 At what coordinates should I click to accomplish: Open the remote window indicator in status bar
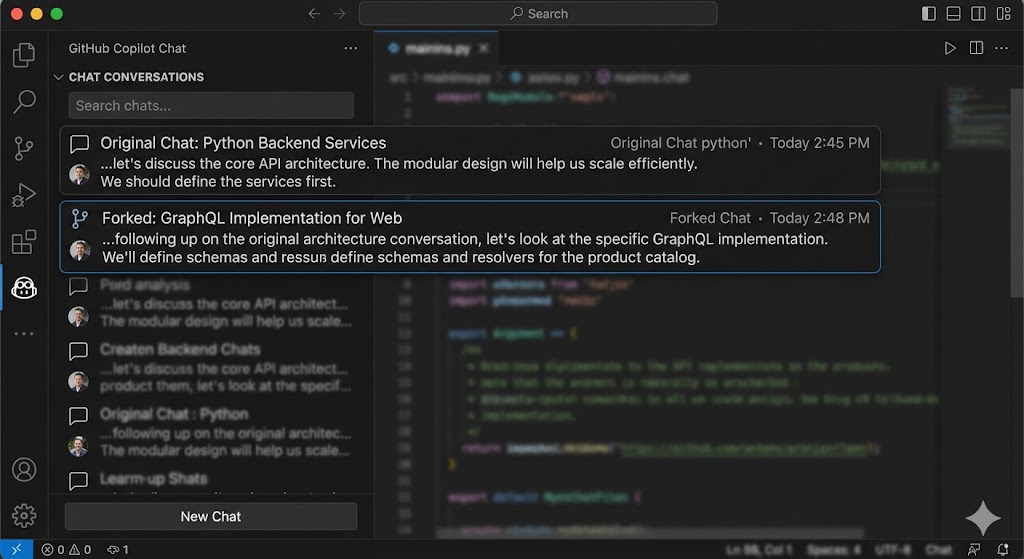[x=16, y=549]
